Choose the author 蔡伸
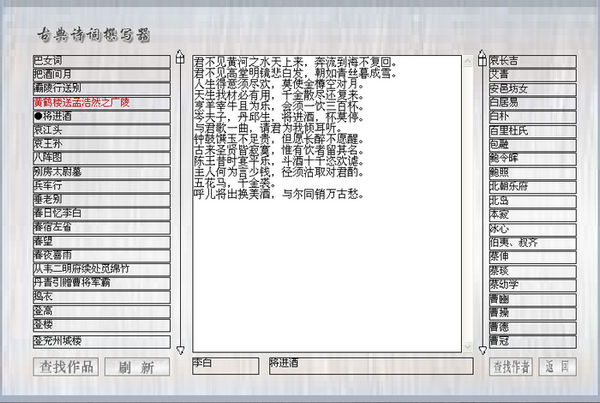The height and width of the screenshot is (403, 600). (x=533, y=256)
